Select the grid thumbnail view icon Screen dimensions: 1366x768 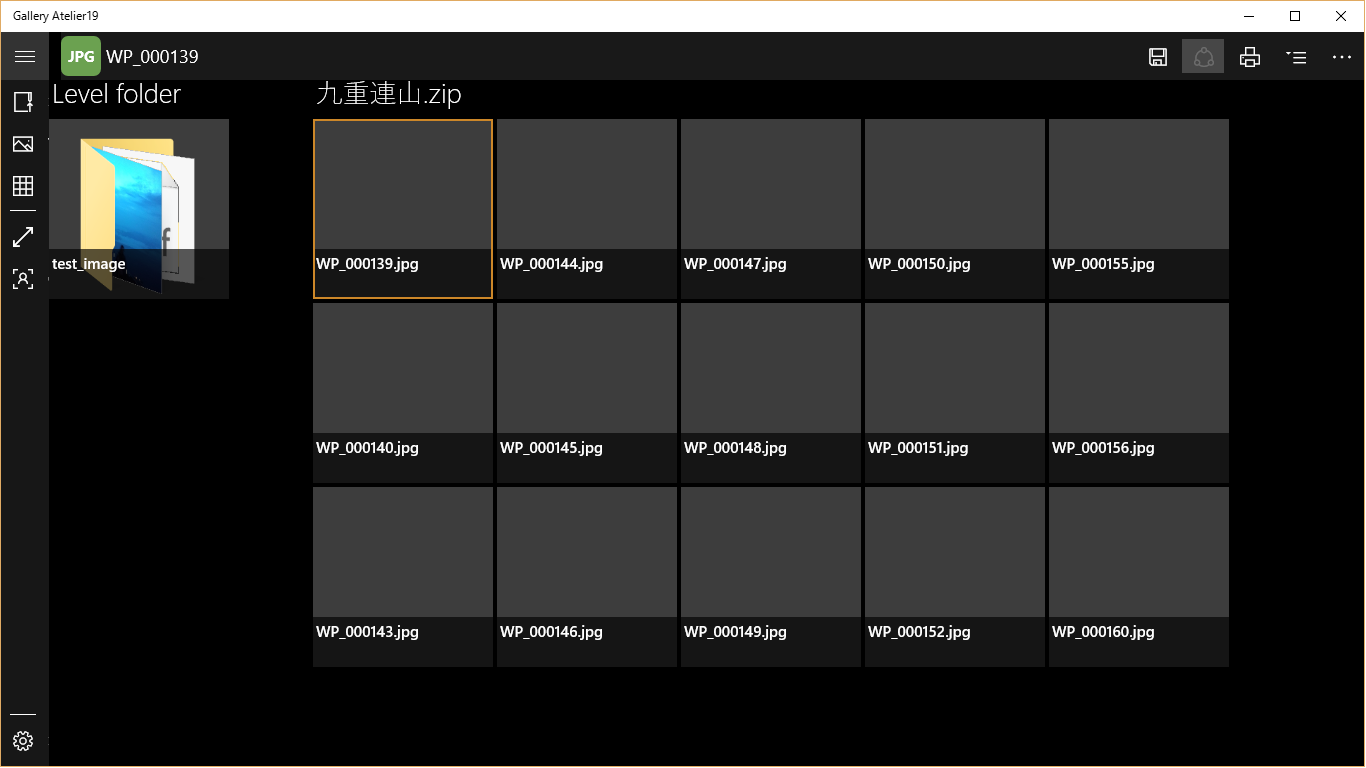pos(23,186)
